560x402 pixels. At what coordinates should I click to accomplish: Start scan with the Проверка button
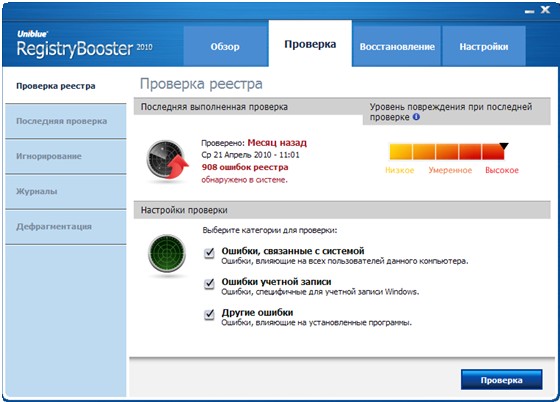pos(501,380)
